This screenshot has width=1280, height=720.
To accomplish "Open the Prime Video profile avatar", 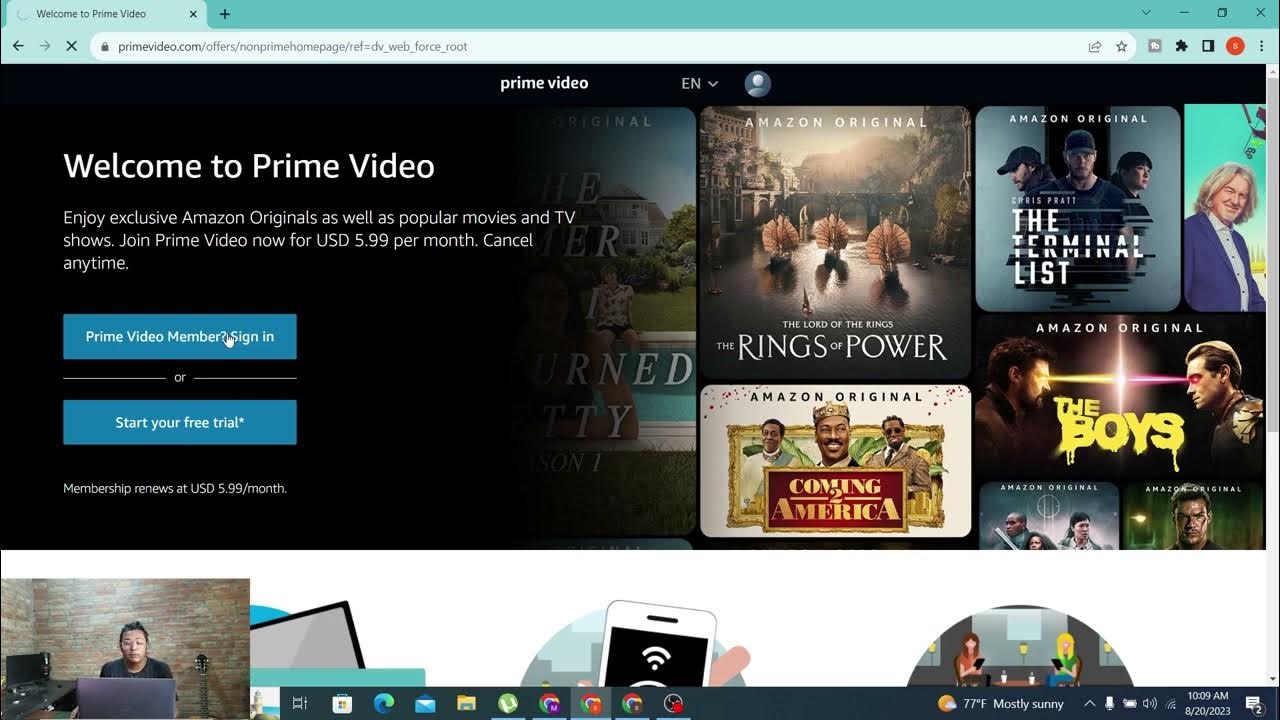I will point(758,84).
